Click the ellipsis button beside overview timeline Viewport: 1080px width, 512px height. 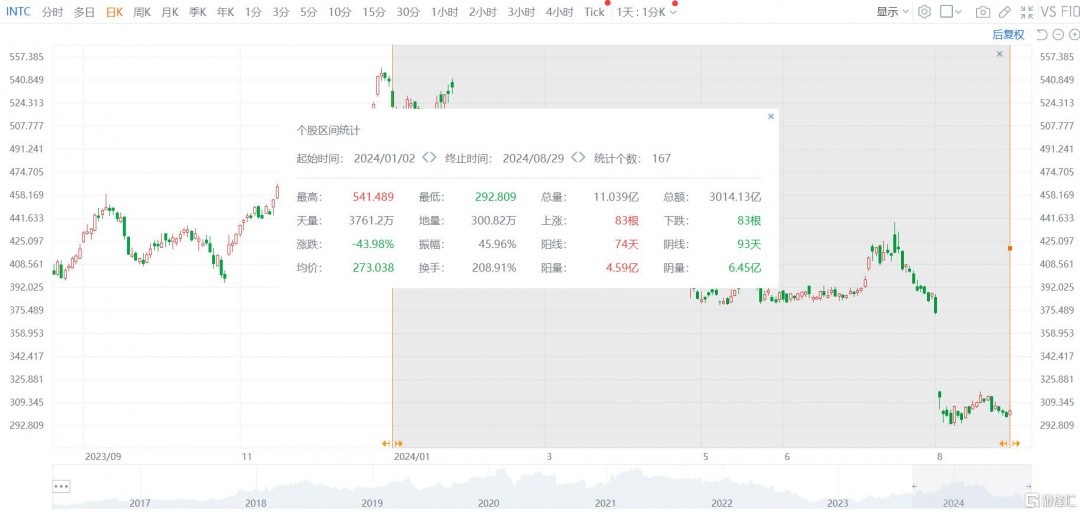(62, 486)
